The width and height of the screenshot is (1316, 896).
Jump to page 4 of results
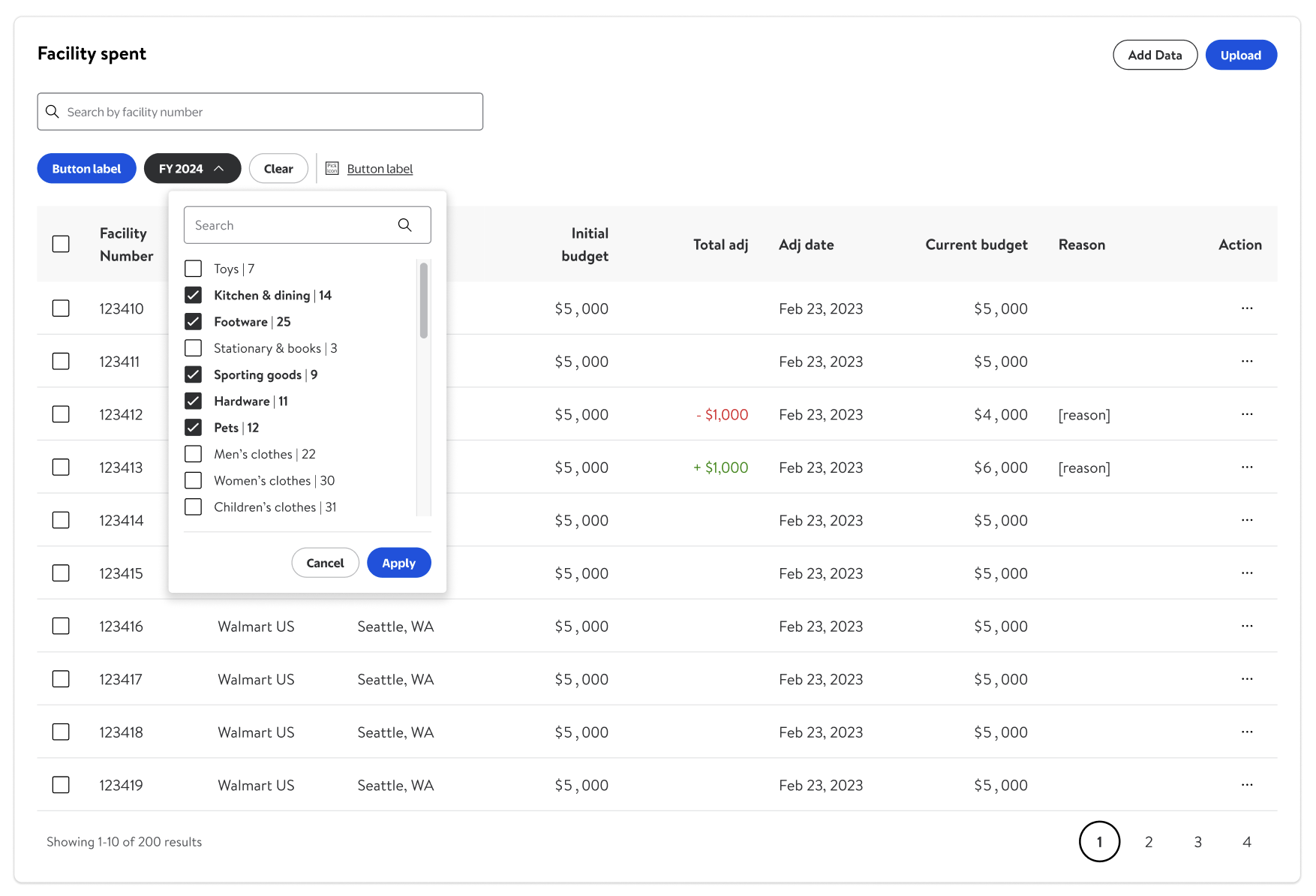point(1246,842)
